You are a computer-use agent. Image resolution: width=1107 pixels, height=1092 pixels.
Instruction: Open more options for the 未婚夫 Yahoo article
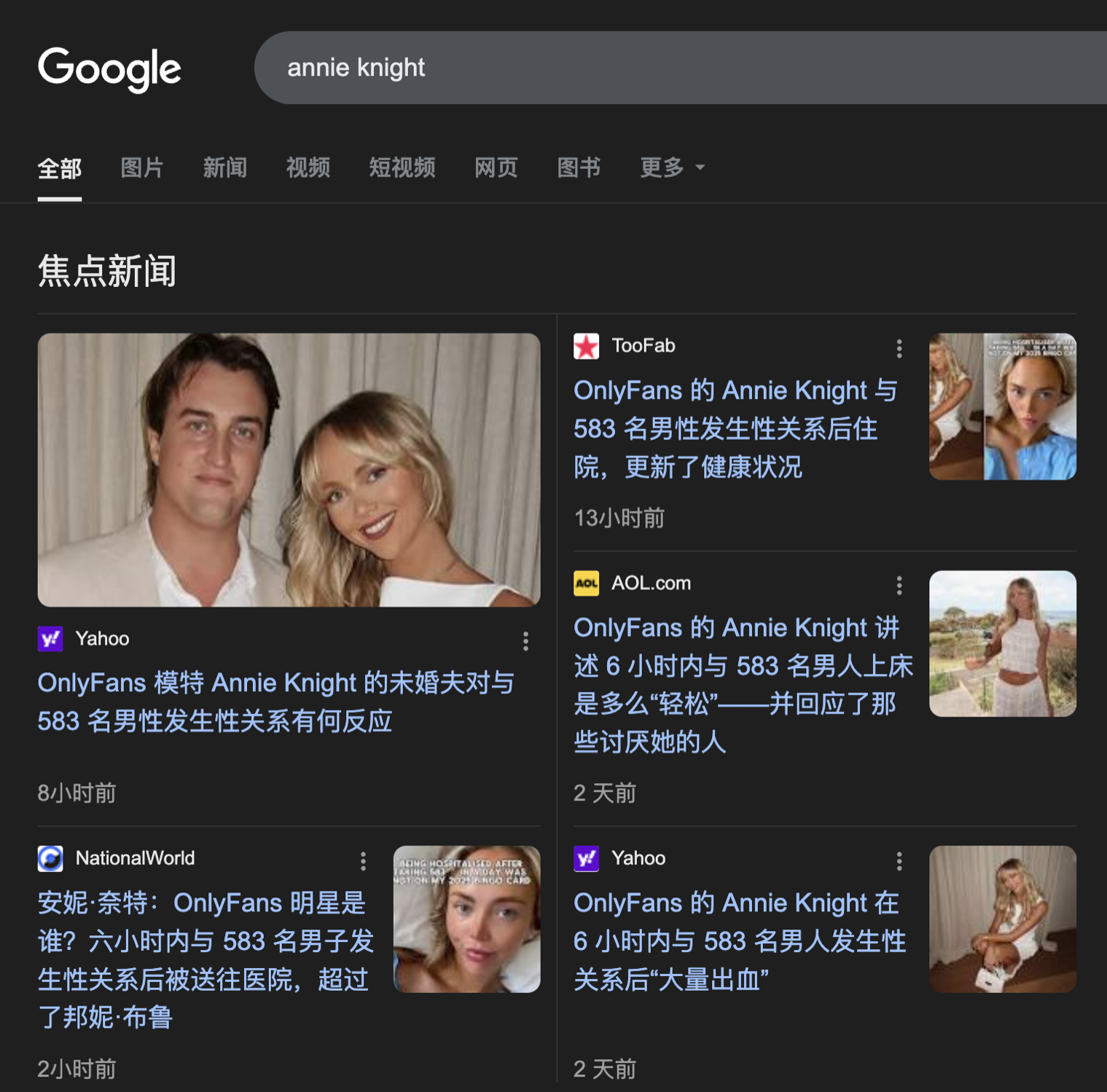(x=525, y=641)
